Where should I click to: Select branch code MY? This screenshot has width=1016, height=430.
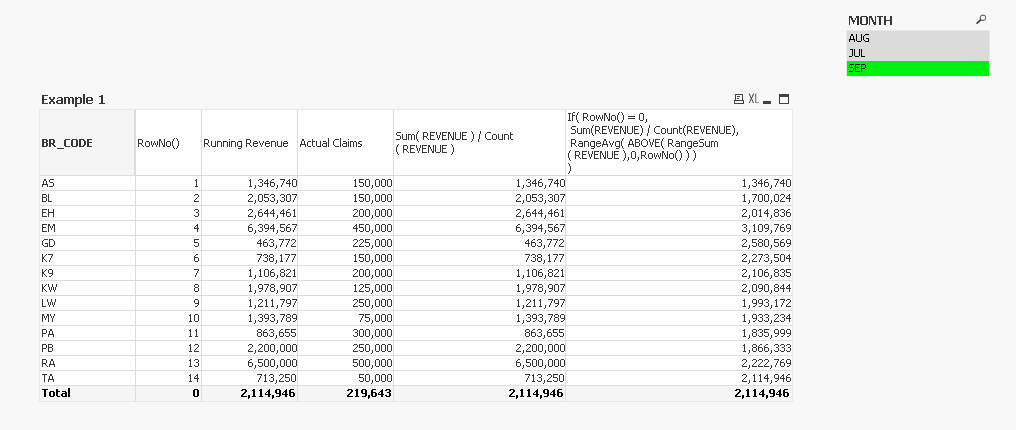click(x=87, y=318)
